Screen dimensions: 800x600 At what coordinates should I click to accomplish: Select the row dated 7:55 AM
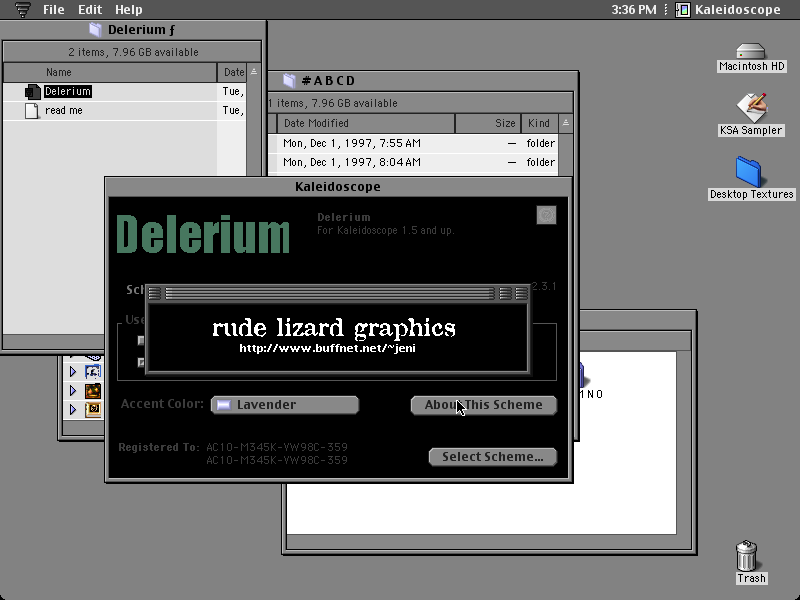412,143
